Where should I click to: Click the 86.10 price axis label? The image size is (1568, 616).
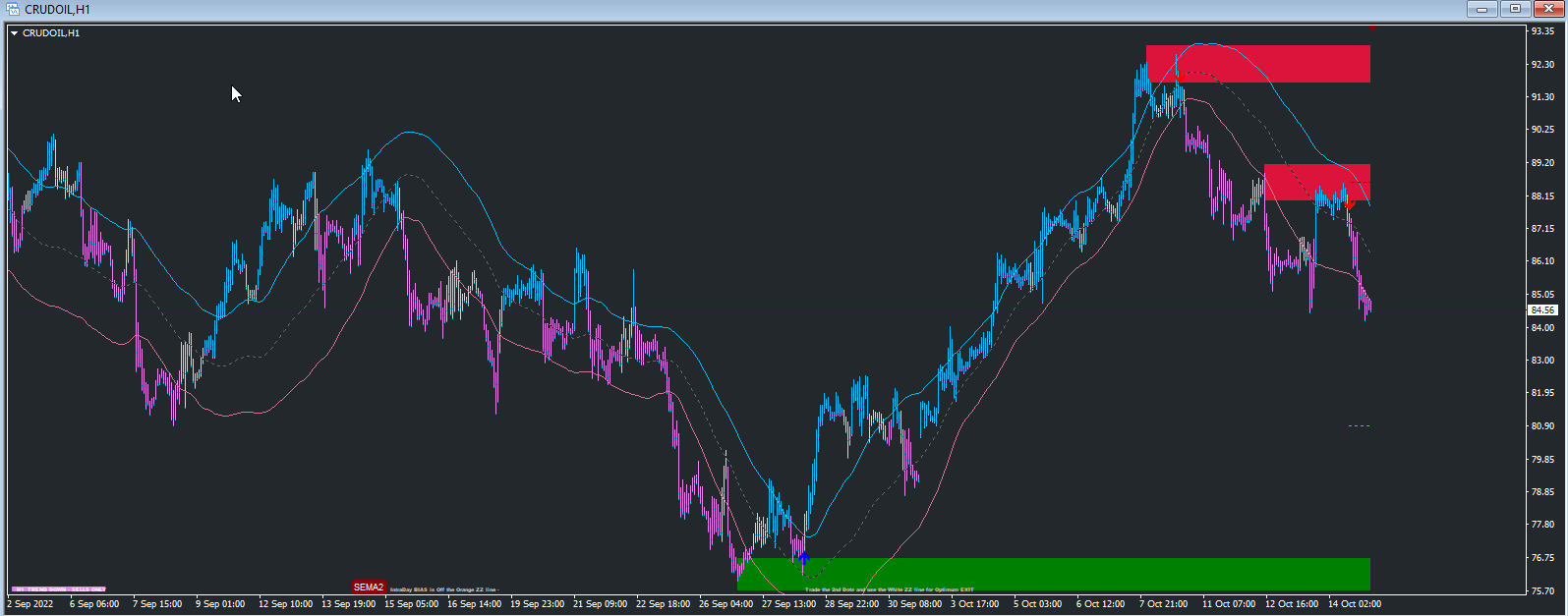tap(1542, 261)
